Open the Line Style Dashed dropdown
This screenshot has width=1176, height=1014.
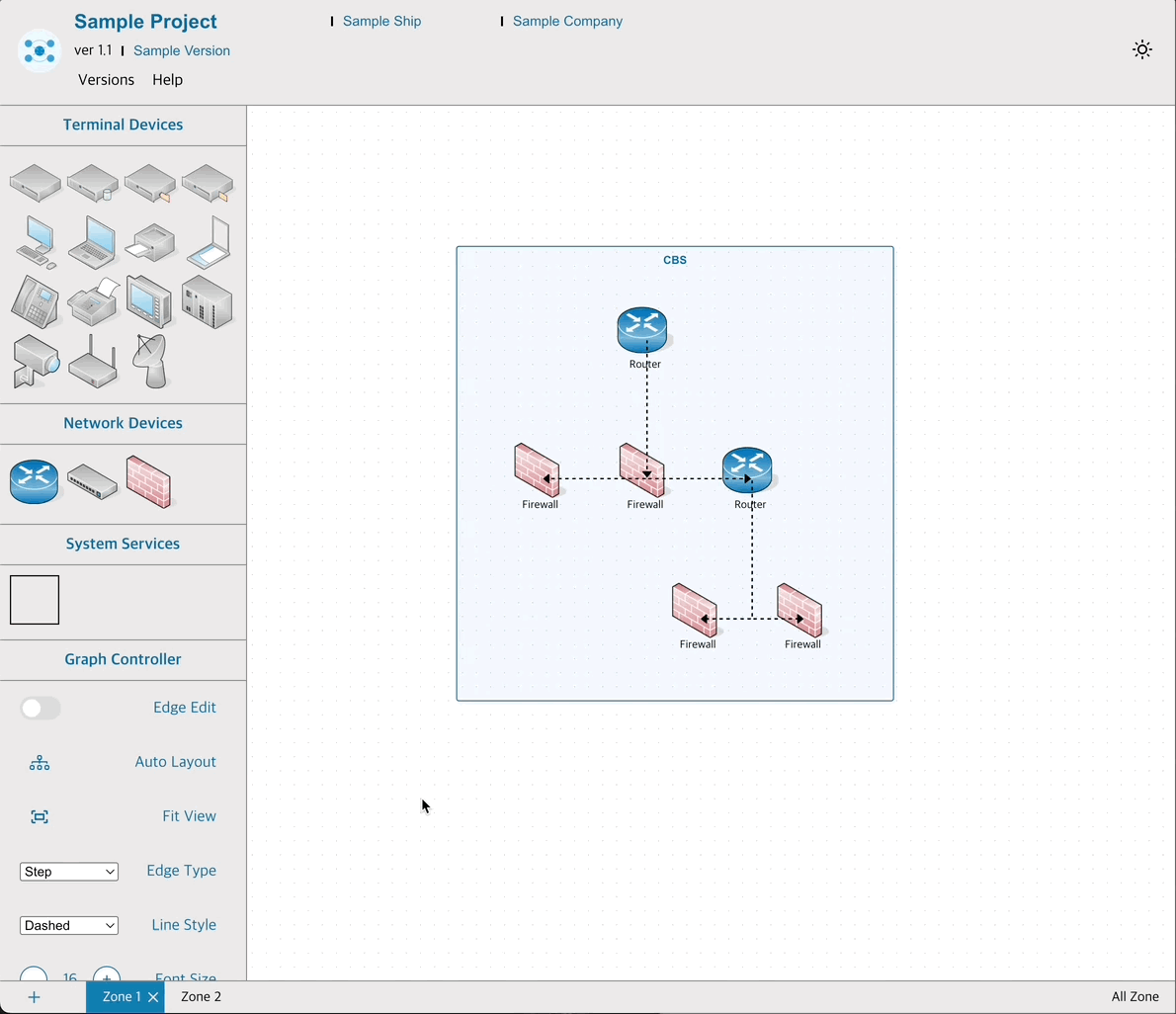[x=69, y=926]
